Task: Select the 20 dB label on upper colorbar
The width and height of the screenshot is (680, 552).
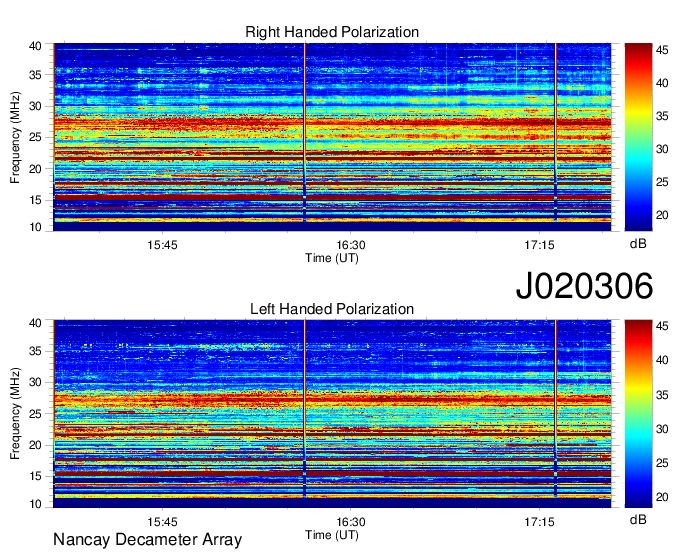Action: [662, 215]
